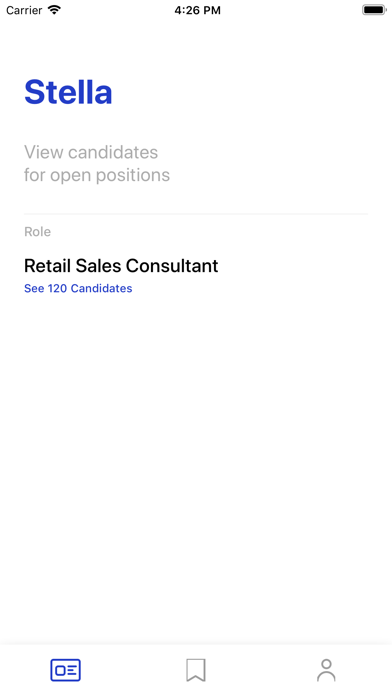
Task: Tap the divider line above Role
Action: 196,214
